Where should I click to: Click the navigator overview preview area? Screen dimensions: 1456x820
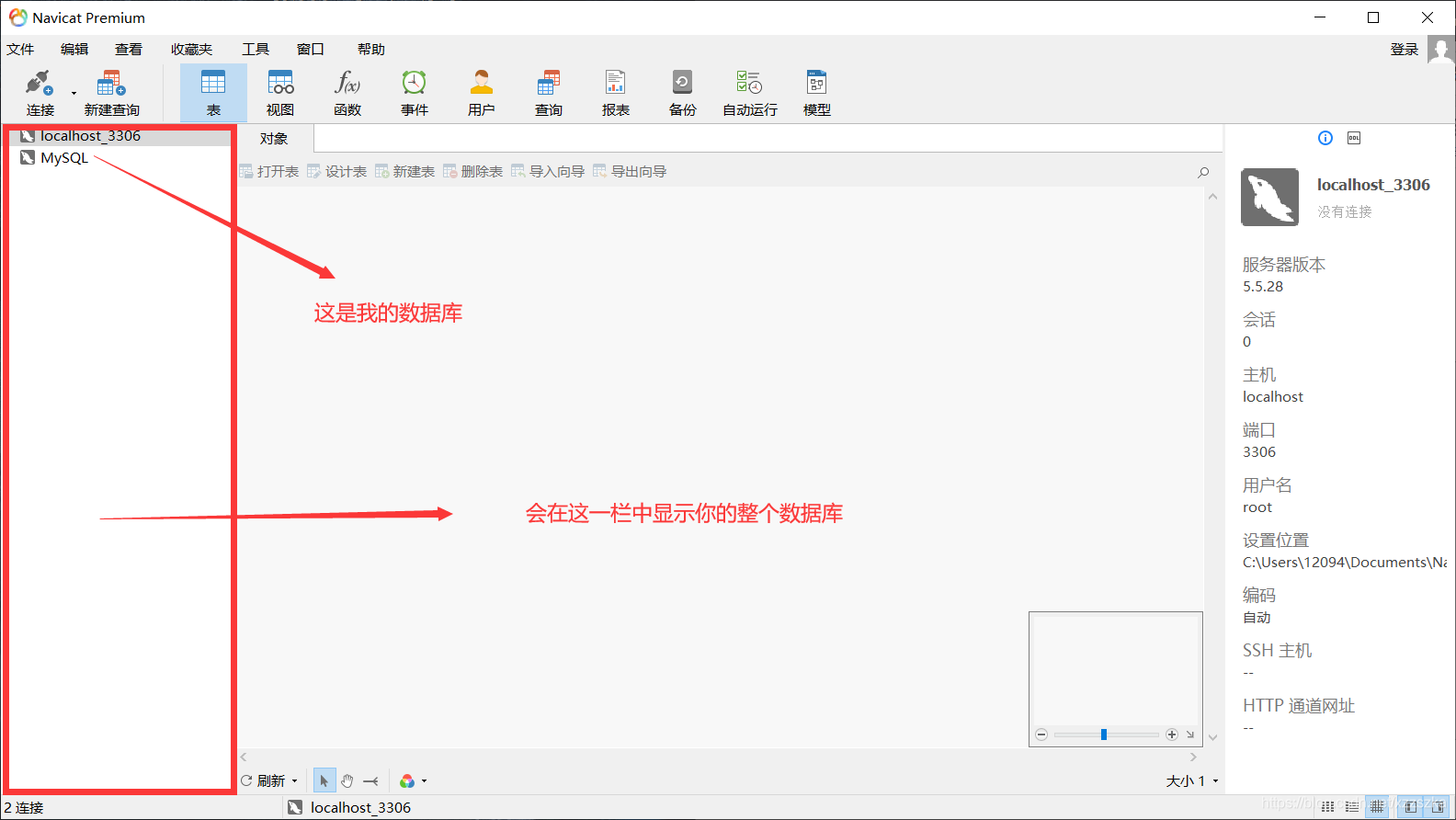click(1116, 669)
